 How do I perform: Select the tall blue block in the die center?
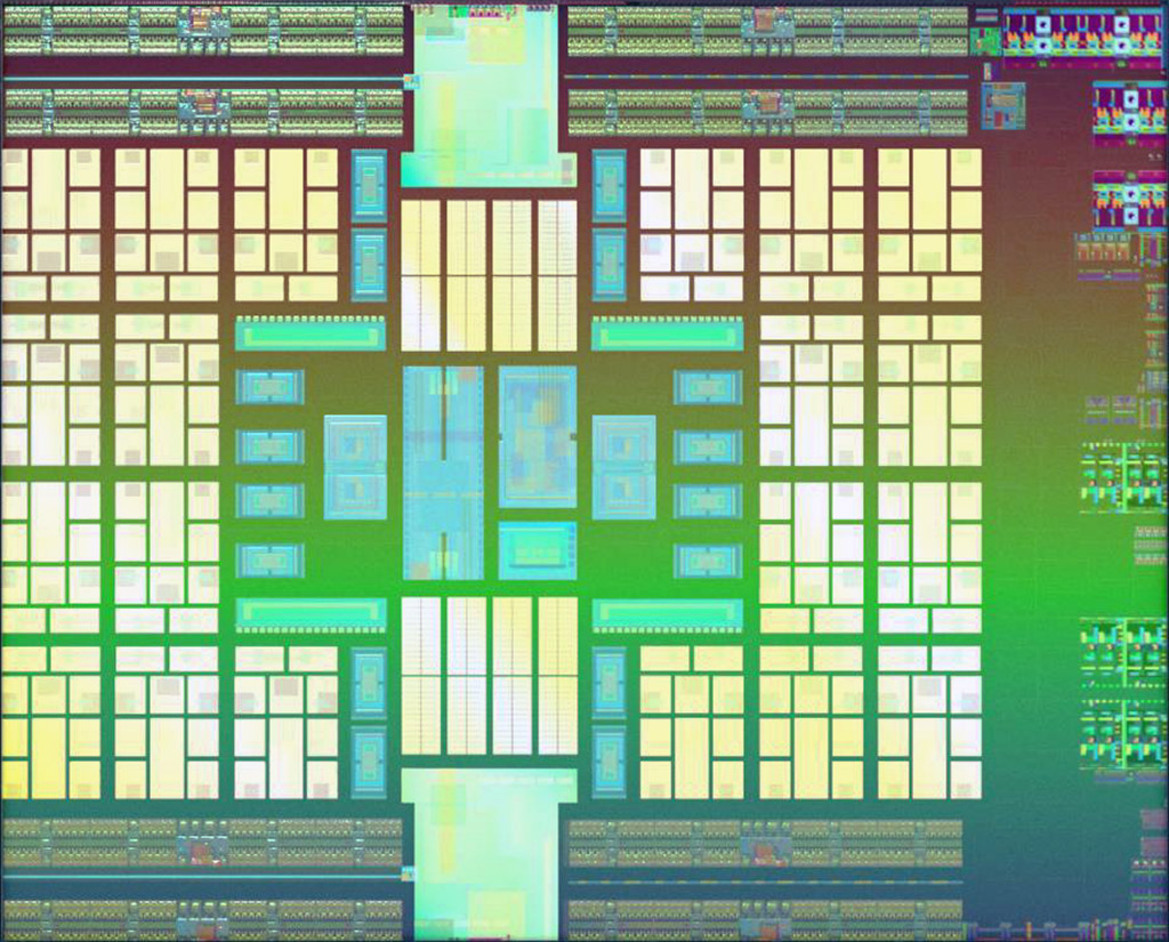pyautogui.click(x=444, y=472)
